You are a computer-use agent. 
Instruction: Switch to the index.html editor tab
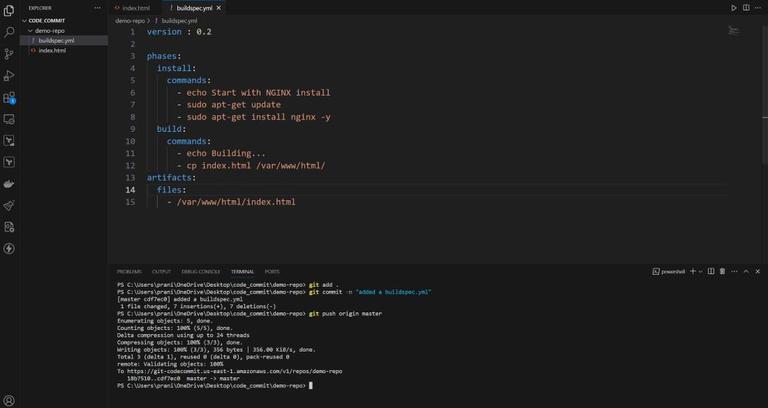[x=132, y=8]
